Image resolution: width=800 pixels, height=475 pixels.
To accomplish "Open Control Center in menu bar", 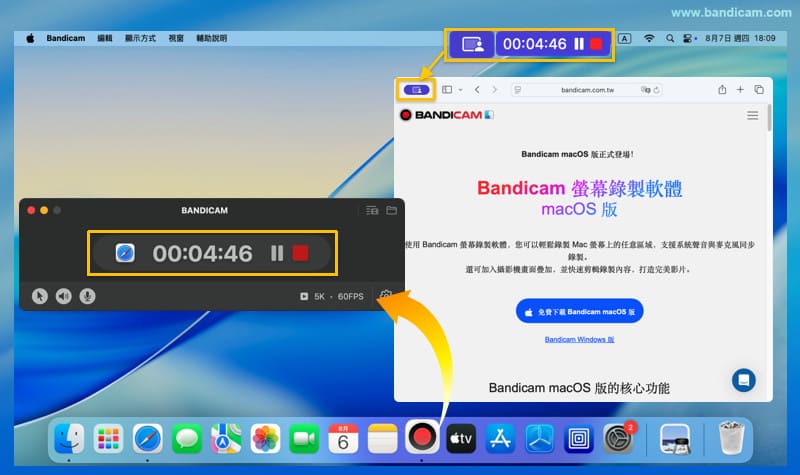I will click(x=689, y=38).
